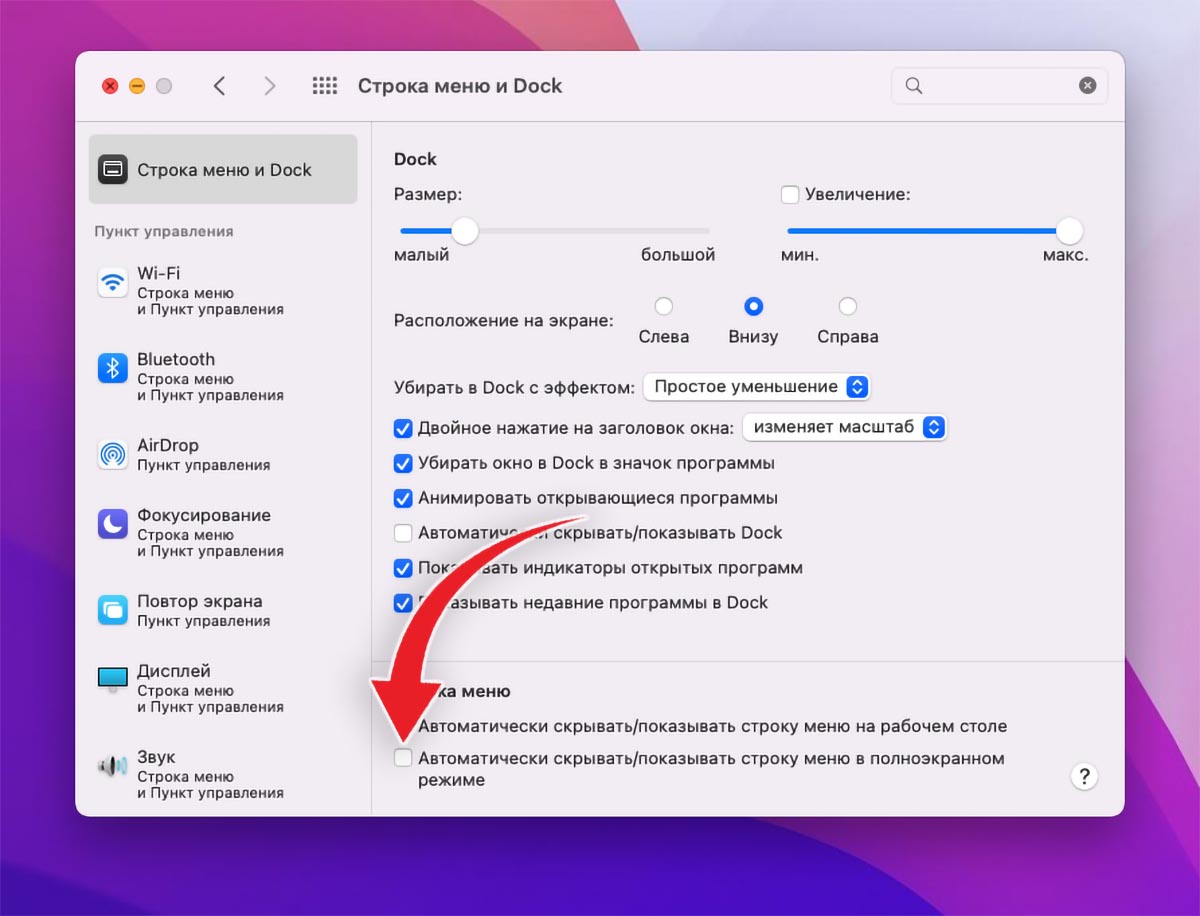Click the 'мин.' slider end label

pos(800,255)
